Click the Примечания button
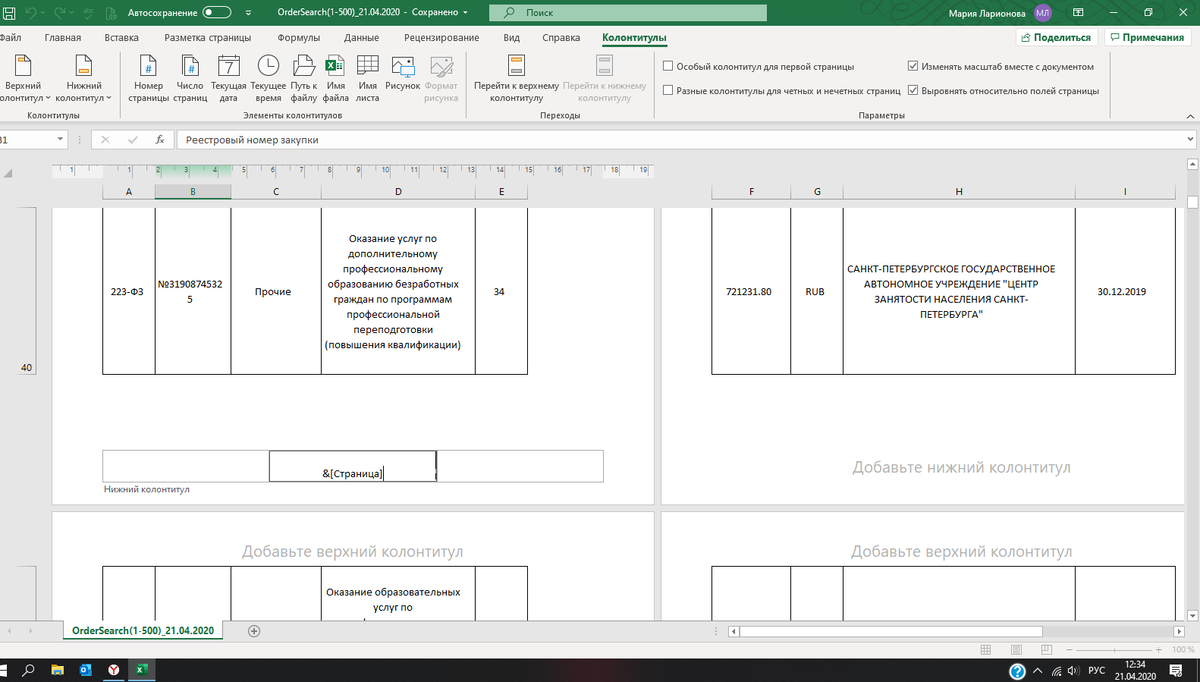The image size is (1200, 682). [x=1146, y=37]
